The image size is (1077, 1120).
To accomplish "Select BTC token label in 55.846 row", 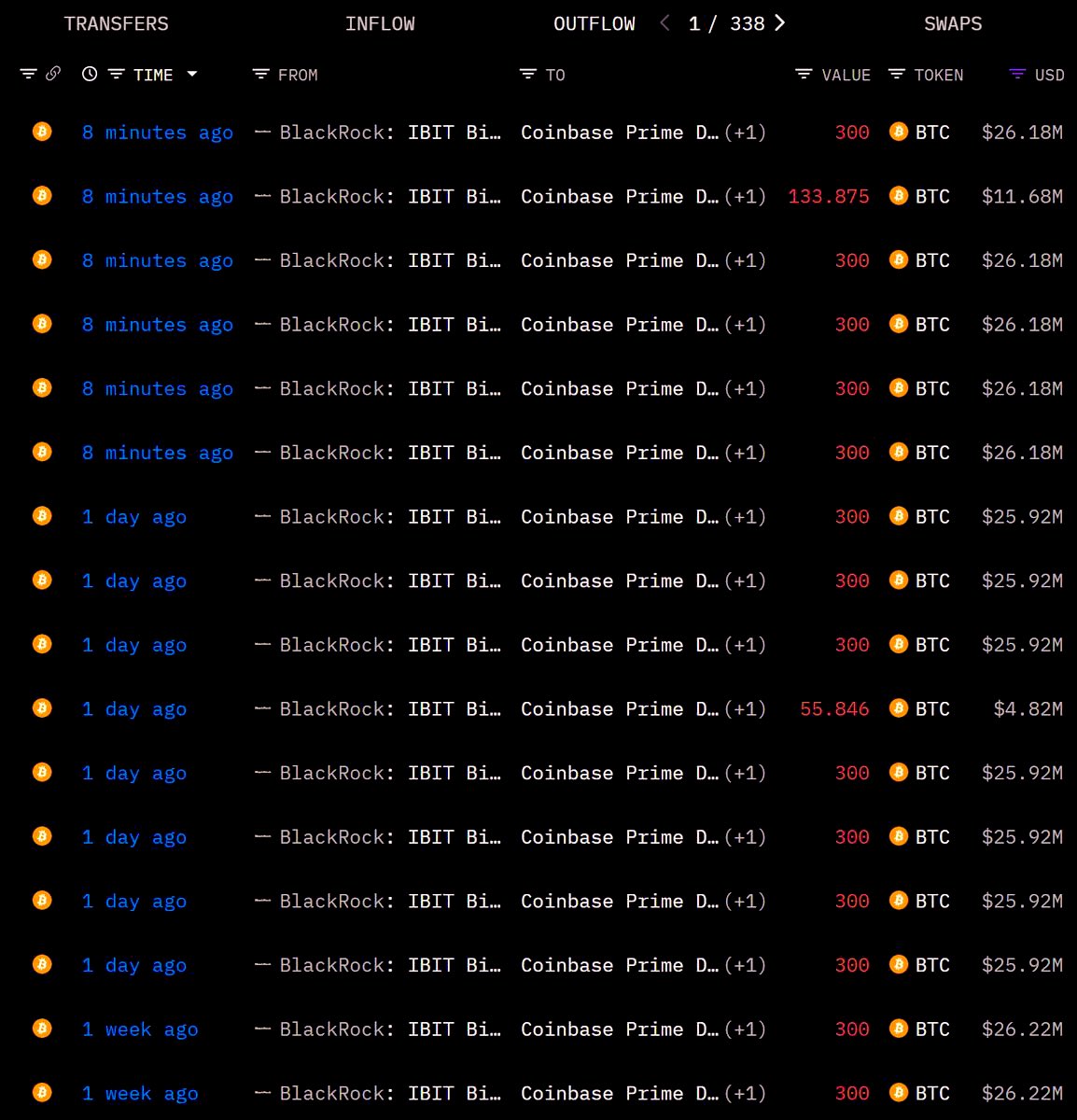I will (932, 709).
